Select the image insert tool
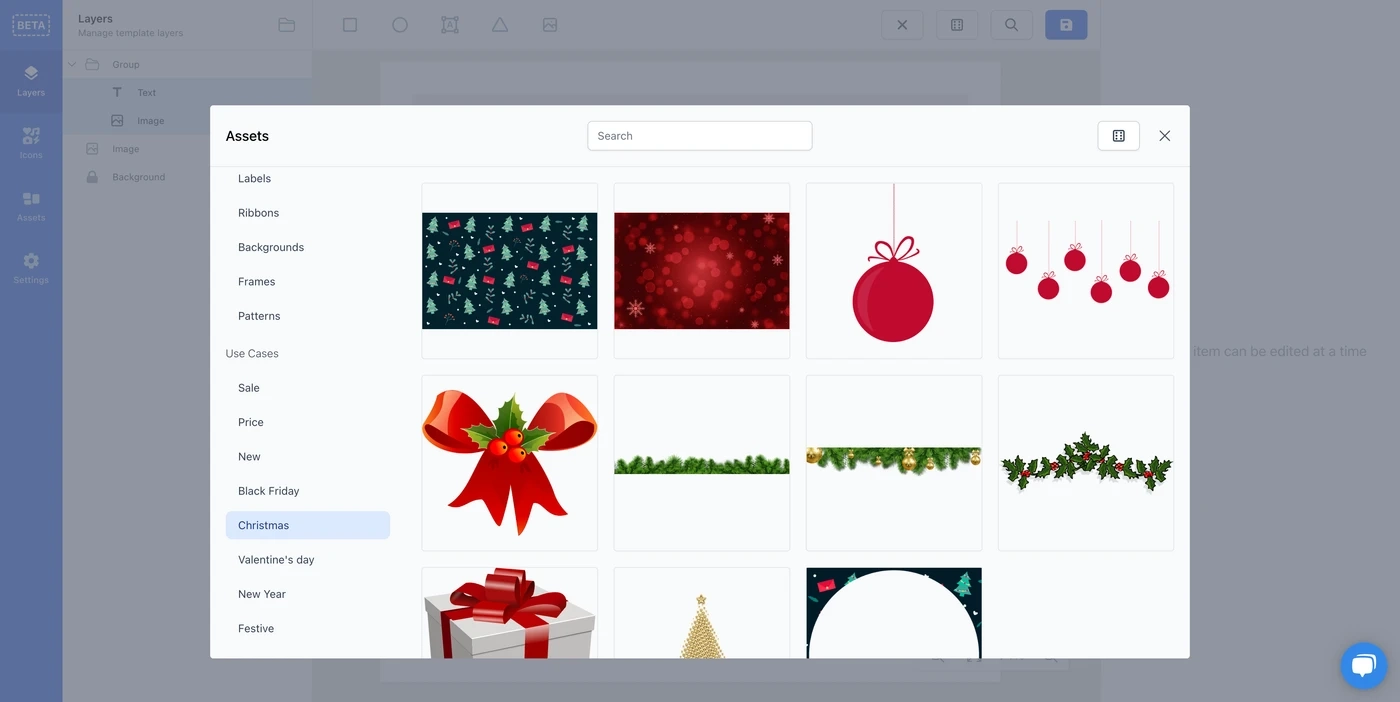The image size is (1400, 702). click(x=550, y=25)
